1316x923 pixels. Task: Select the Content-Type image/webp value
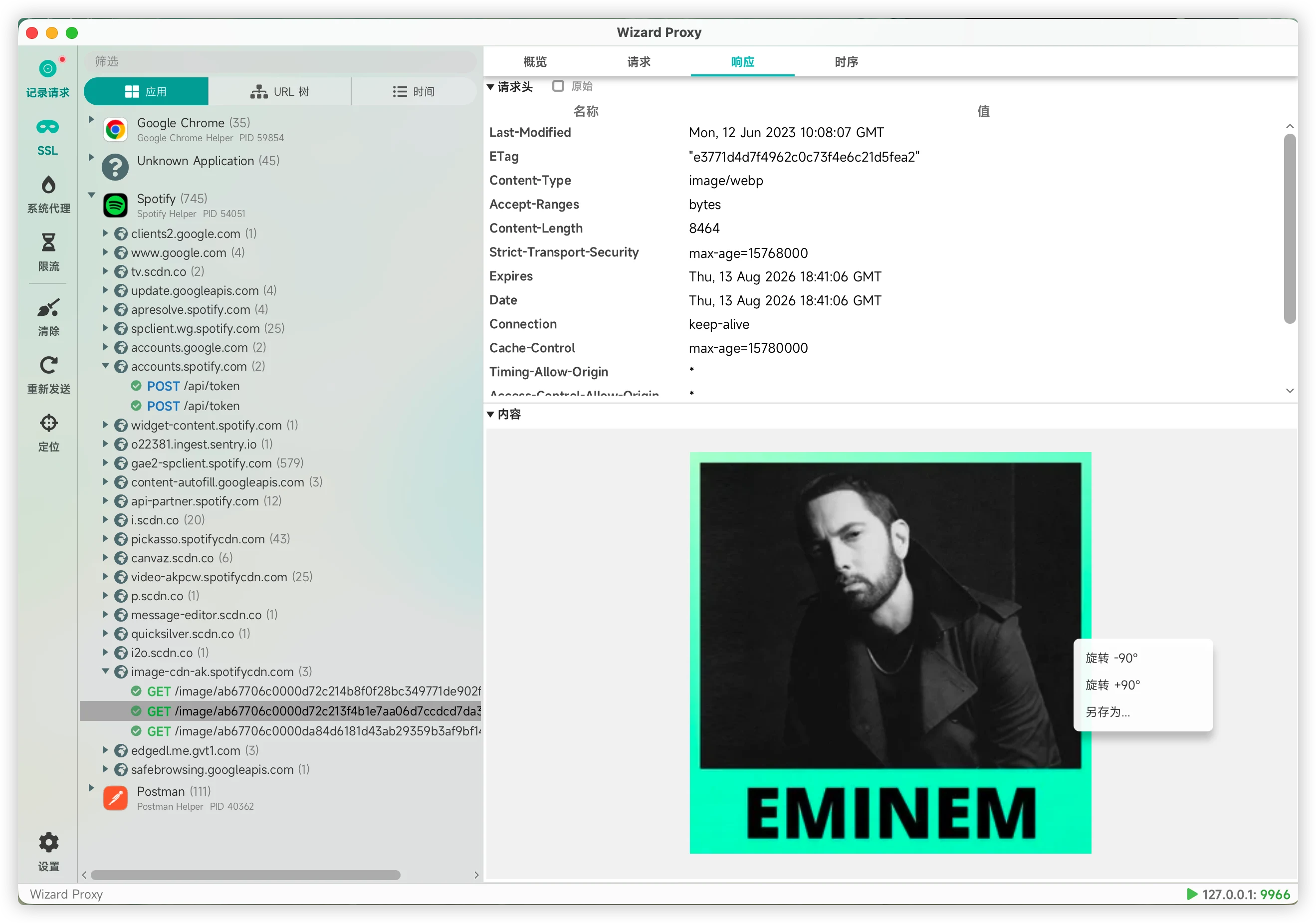tap(726, 181)
